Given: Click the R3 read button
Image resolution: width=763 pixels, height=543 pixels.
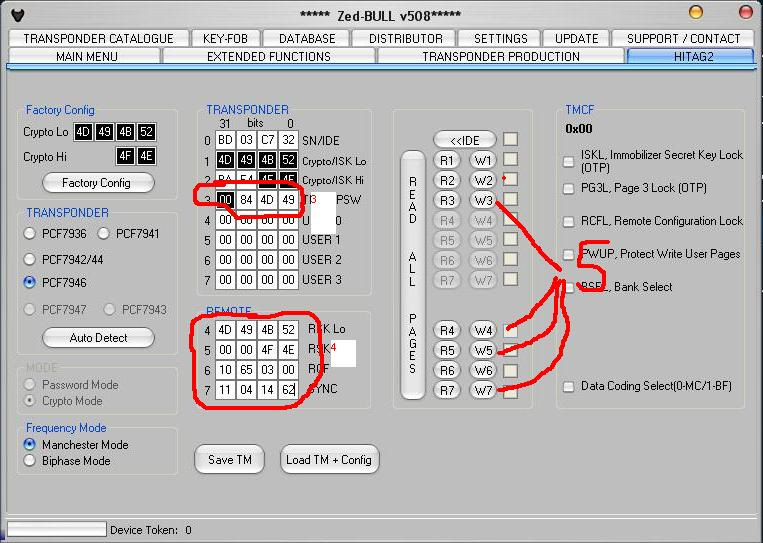Looking at the screenshot, I should [446, 200].
